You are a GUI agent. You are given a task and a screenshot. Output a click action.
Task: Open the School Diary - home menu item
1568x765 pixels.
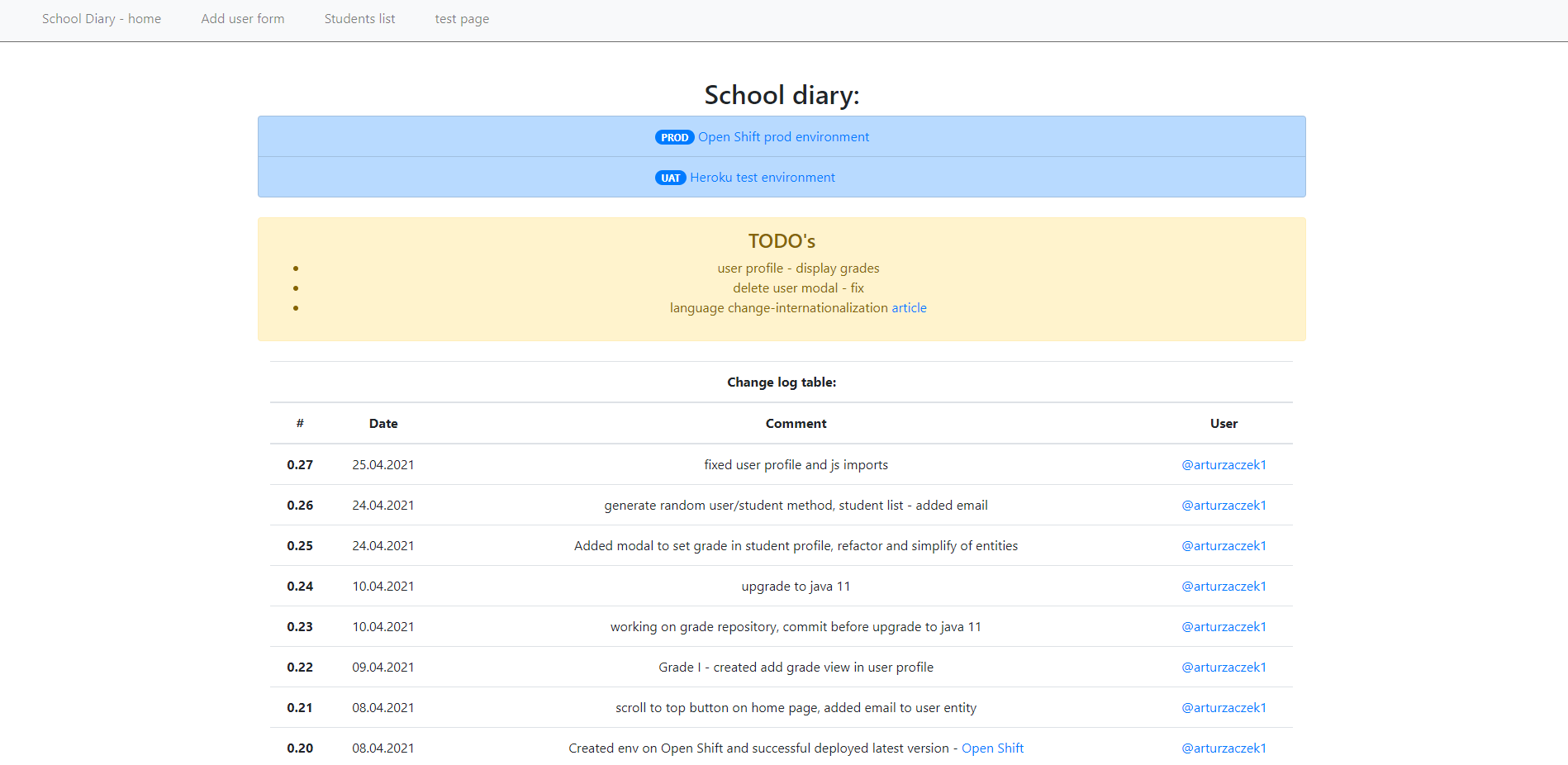(101, 18)
